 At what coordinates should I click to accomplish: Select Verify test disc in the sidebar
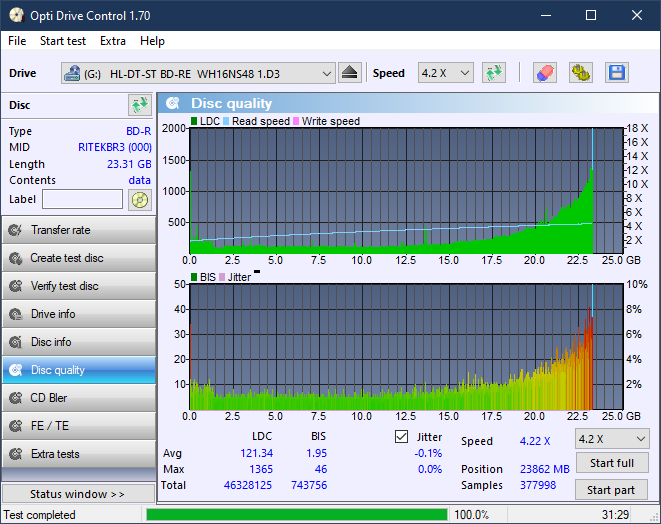79,286
